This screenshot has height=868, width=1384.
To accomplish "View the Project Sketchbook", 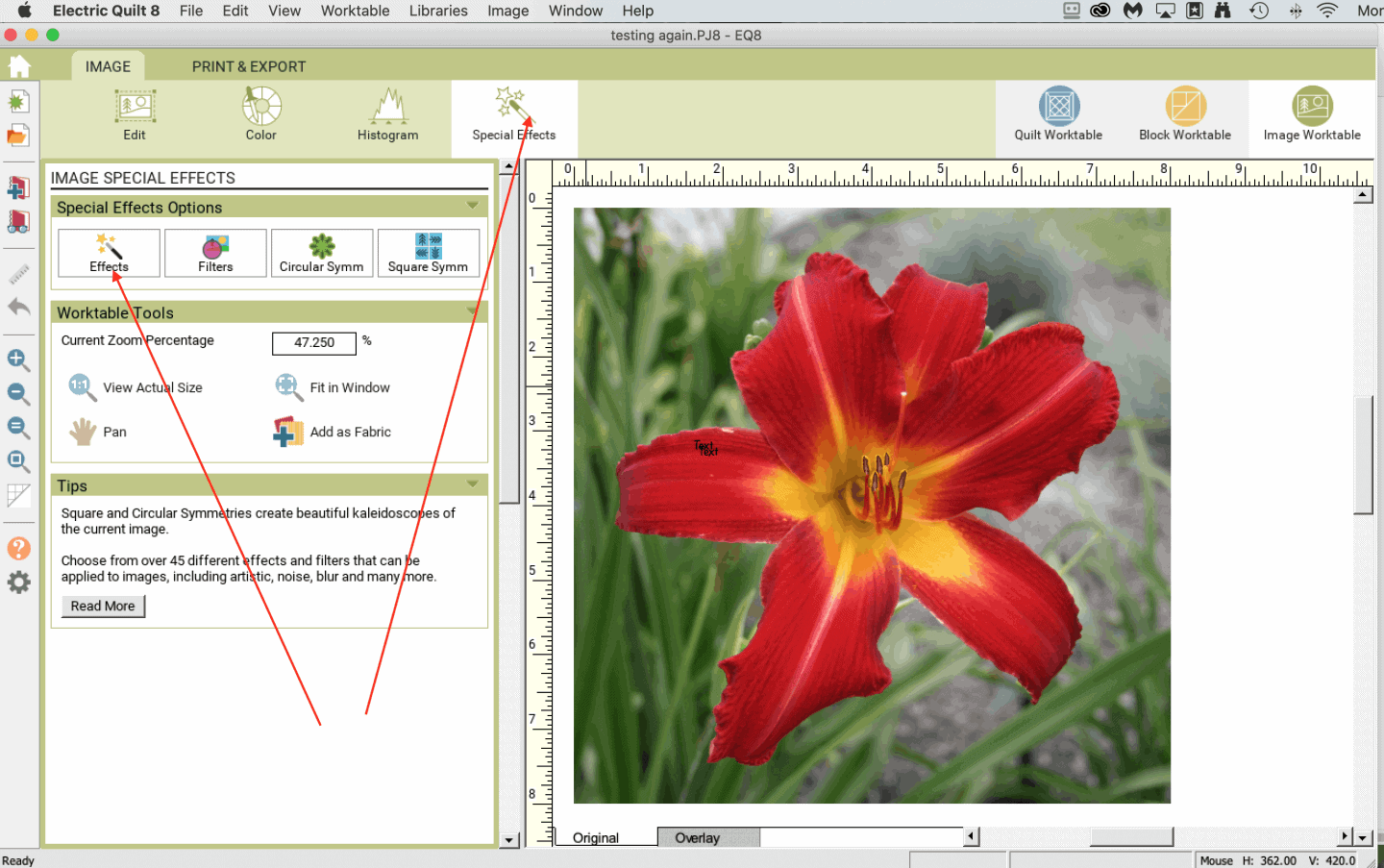I will (x=18, y=221).
